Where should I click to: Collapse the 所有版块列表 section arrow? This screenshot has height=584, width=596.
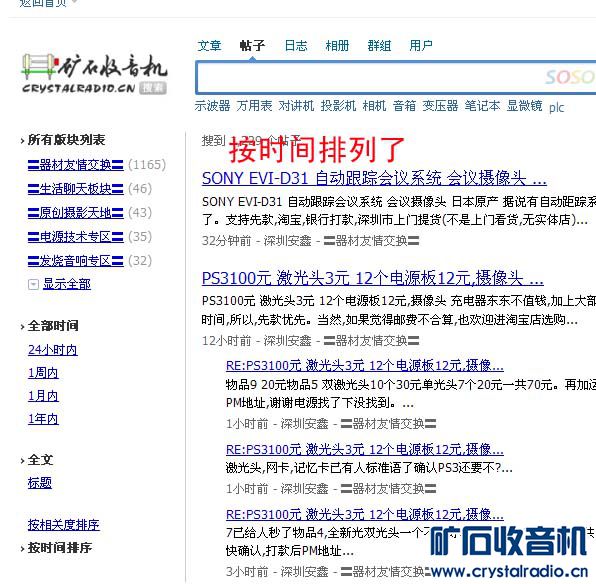22,141
